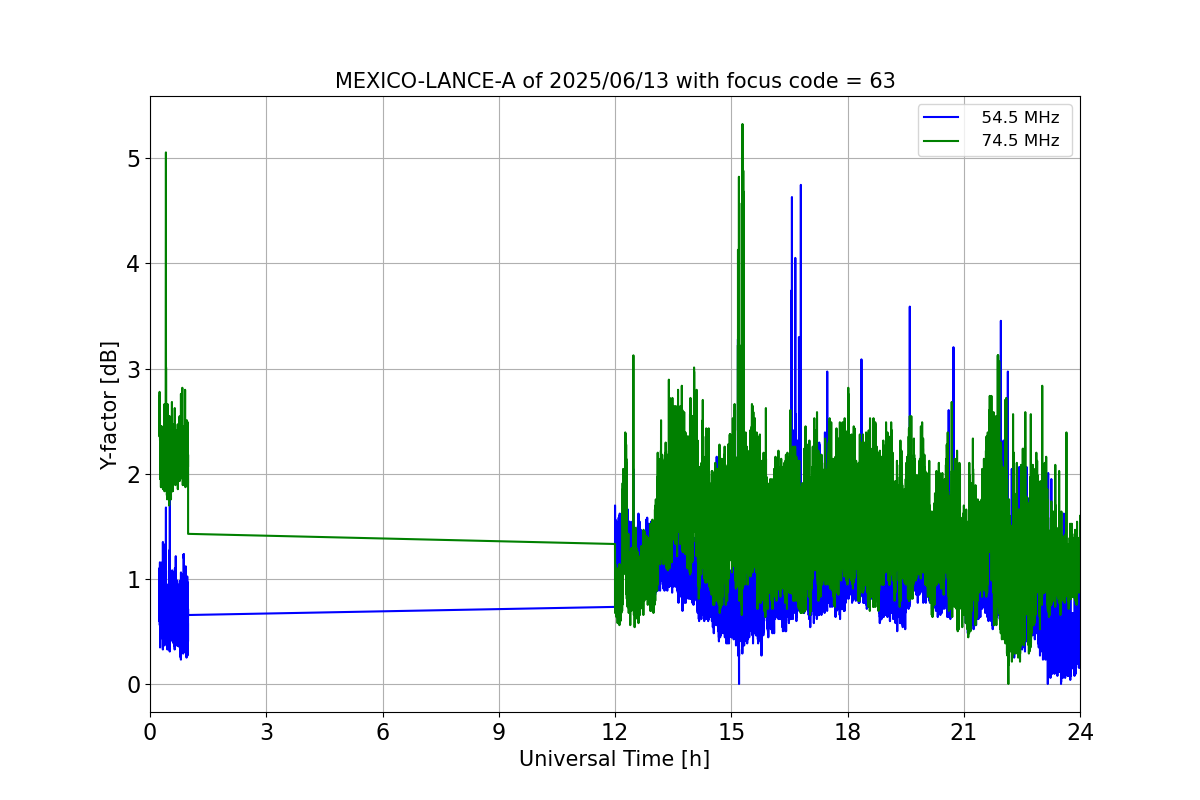Viewport: 1200px width, 800px height.
Task: Click x-axis tick label 15
Action: [731, 732]
